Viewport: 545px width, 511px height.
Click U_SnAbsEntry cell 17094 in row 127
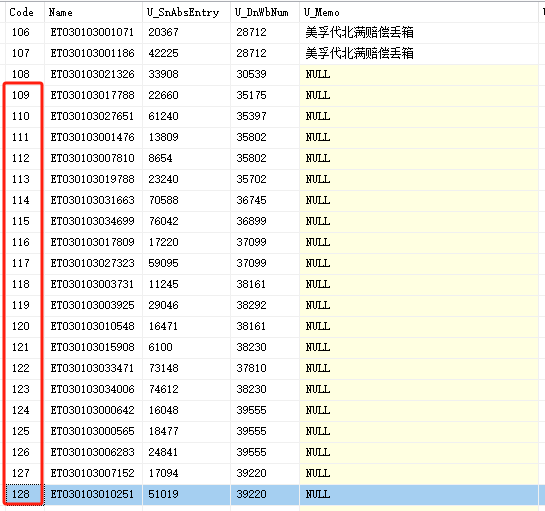(186, 473)
